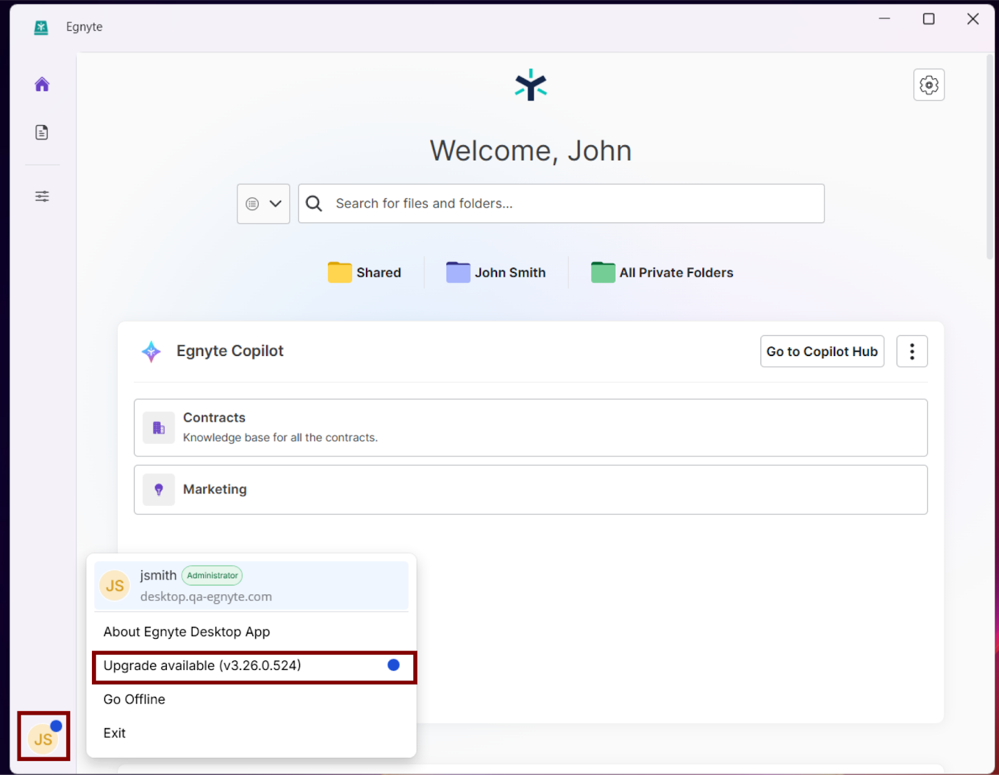Click the desktop.qa-egnyte.com domain text
This screenshot has width=999, height=775.
pos(206,597)
